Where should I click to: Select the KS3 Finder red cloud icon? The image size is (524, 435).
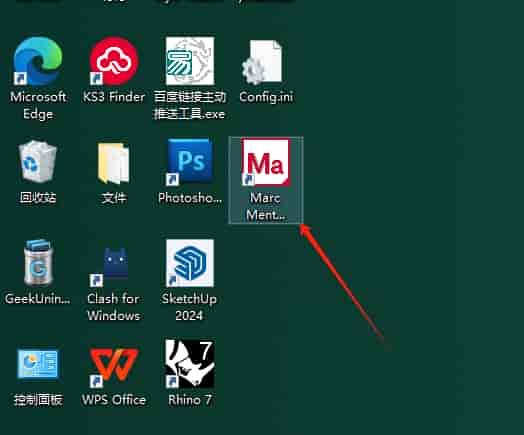click(114, 61)
